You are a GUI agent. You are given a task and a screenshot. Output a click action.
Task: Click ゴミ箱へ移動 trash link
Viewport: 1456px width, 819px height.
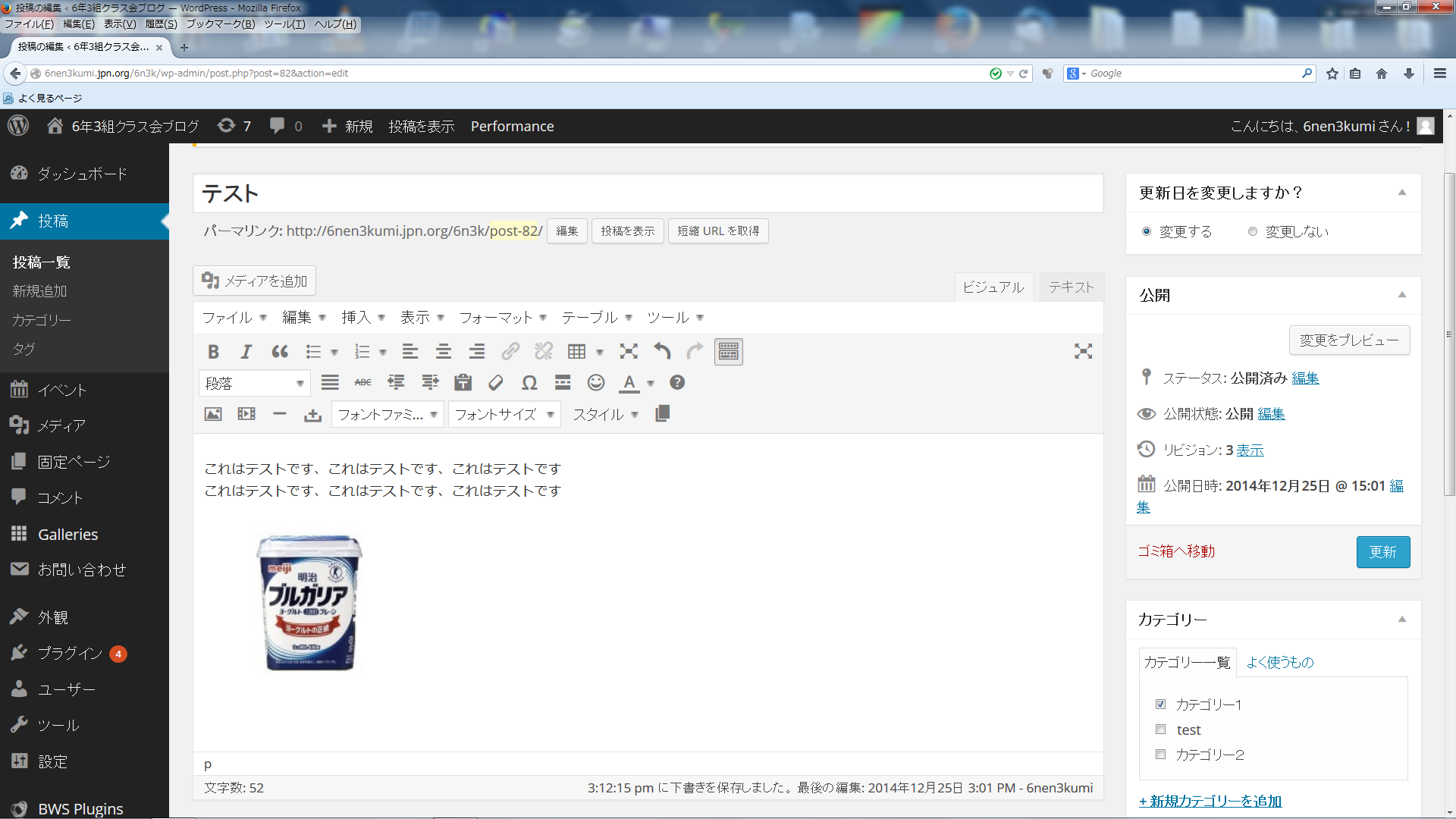(1176, 551)
